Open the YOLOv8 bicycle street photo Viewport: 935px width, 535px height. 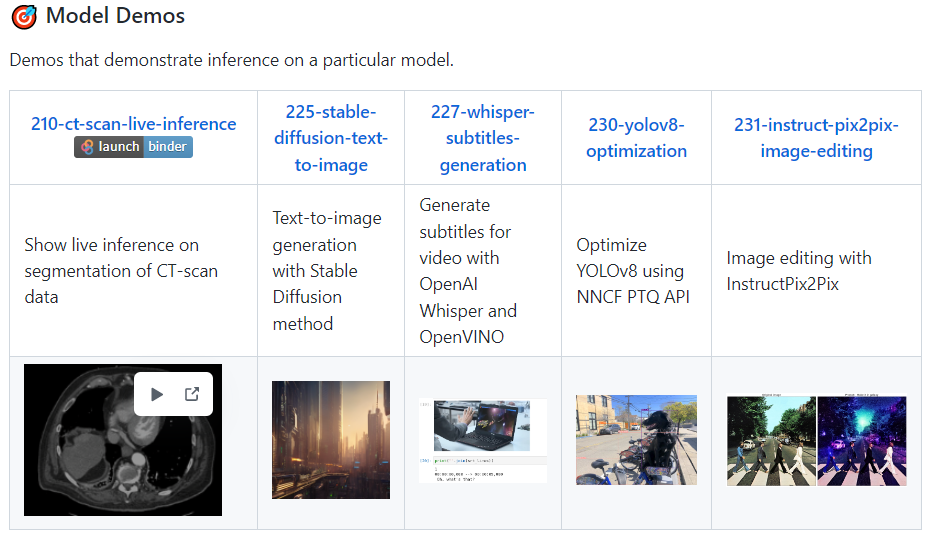pos(636,440)
